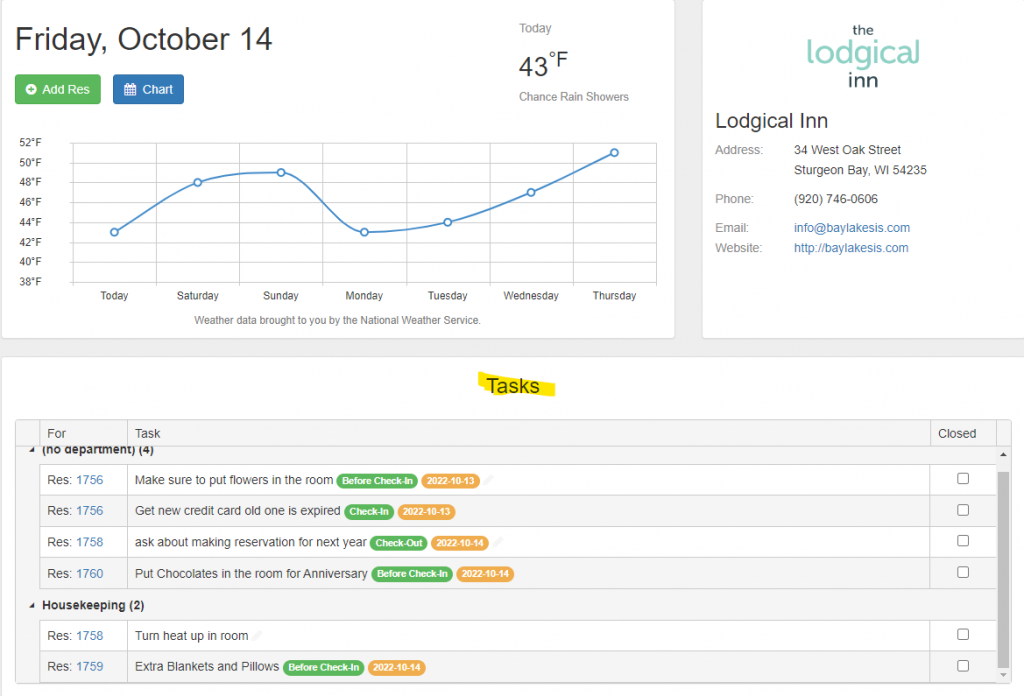Select Sunday's data point on the weather chart

280,173
